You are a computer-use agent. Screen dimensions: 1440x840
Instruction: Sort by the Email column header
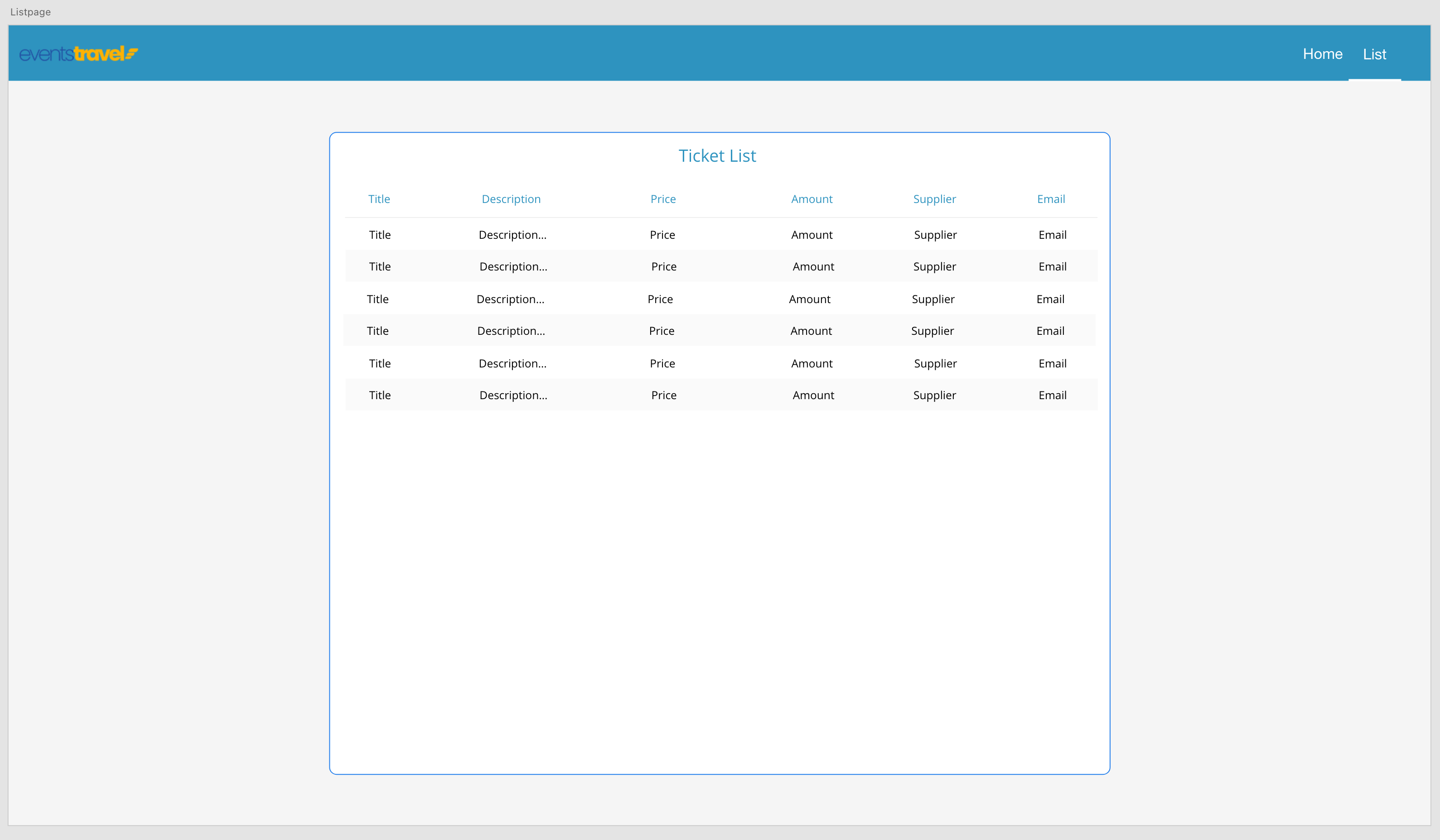click(1051, 199)
